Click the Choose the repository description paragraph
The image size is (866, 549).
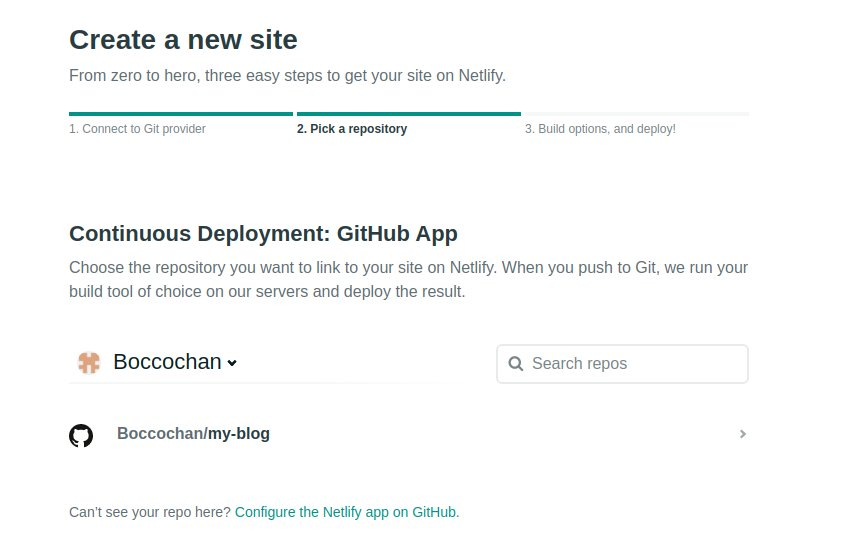tap(409, 279)
